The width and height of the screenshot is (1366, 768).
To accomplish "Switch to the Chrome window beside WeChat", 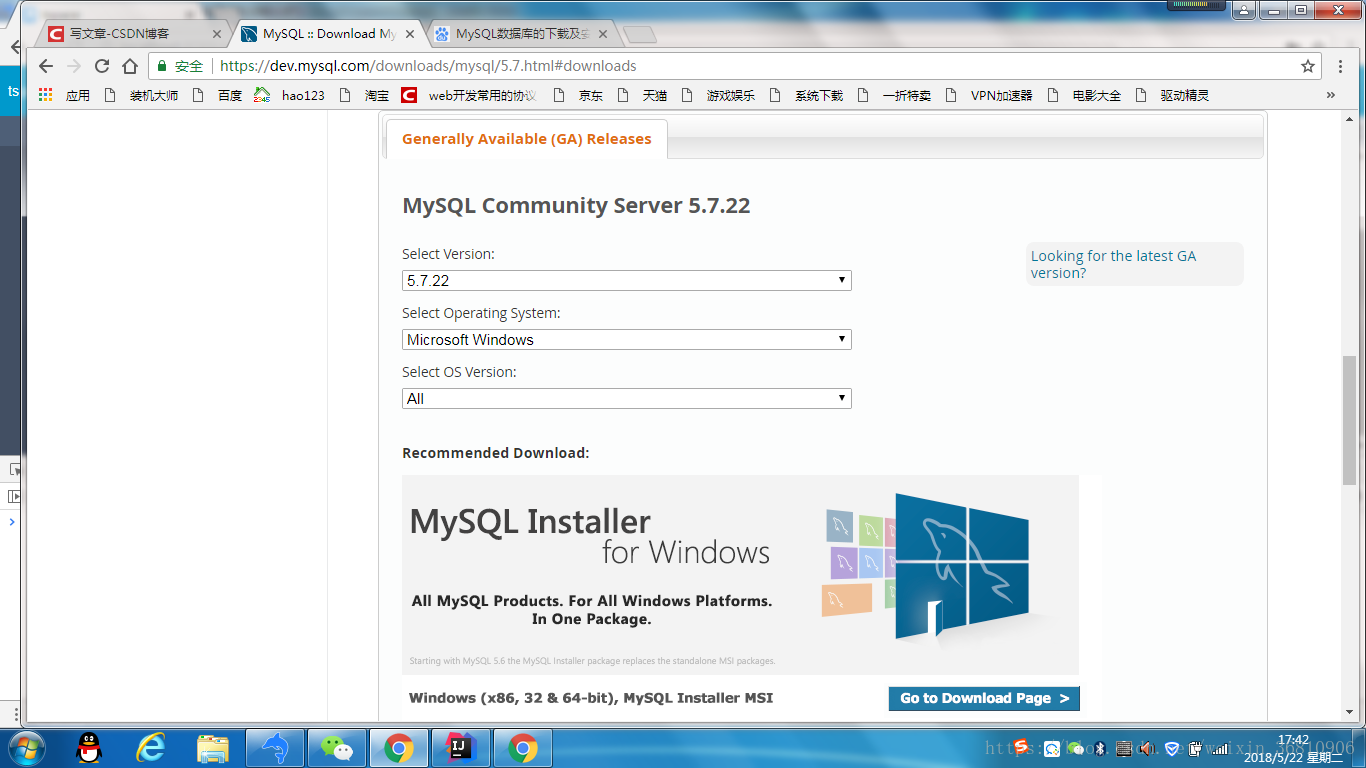I will point(399,748).
